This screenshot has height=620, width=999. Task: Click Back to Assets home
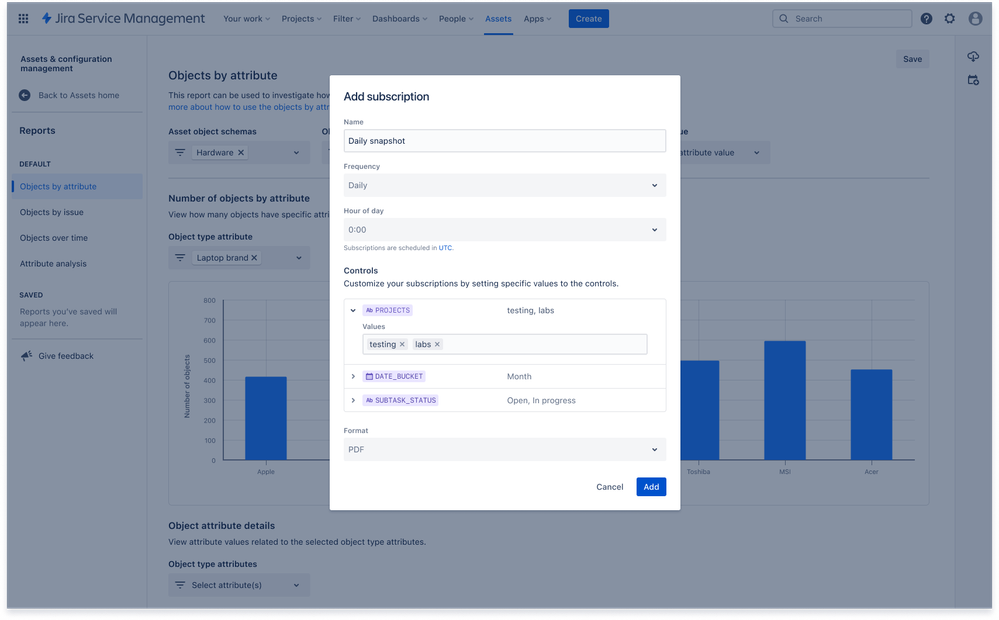(x=78, y=95)
